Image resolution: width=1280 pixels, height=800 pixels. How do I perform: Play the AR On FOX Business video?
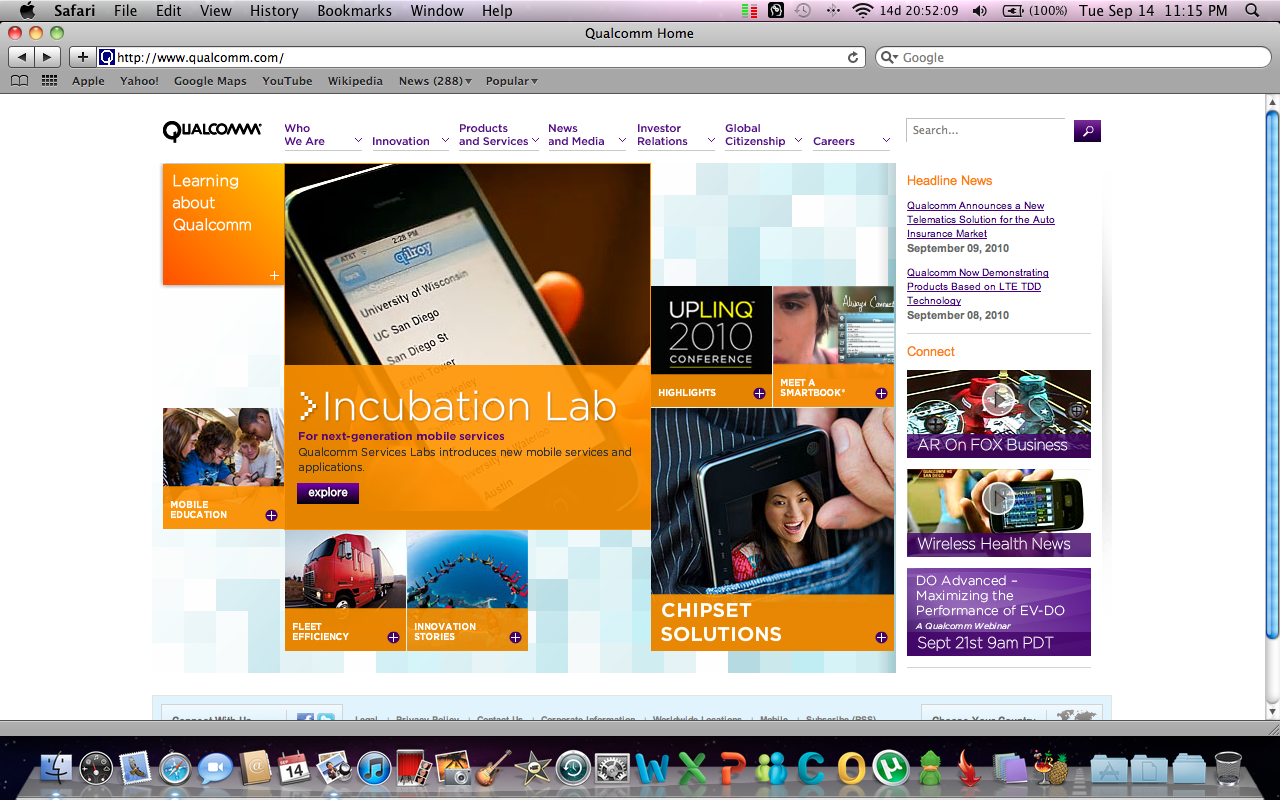click(998, 399)
